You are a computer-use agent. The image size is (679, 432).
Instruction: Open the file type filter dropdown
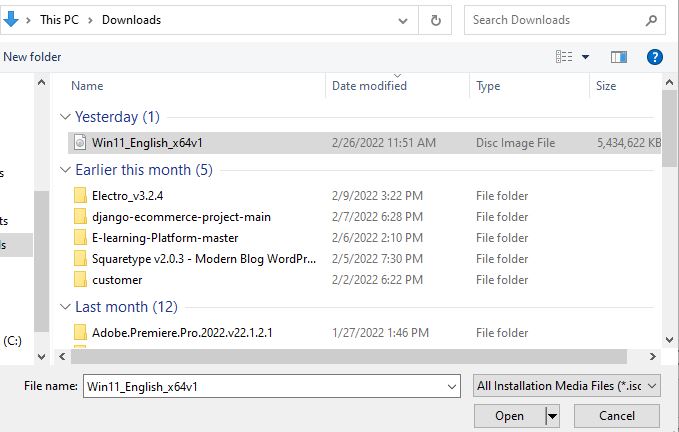pos(566,386)
